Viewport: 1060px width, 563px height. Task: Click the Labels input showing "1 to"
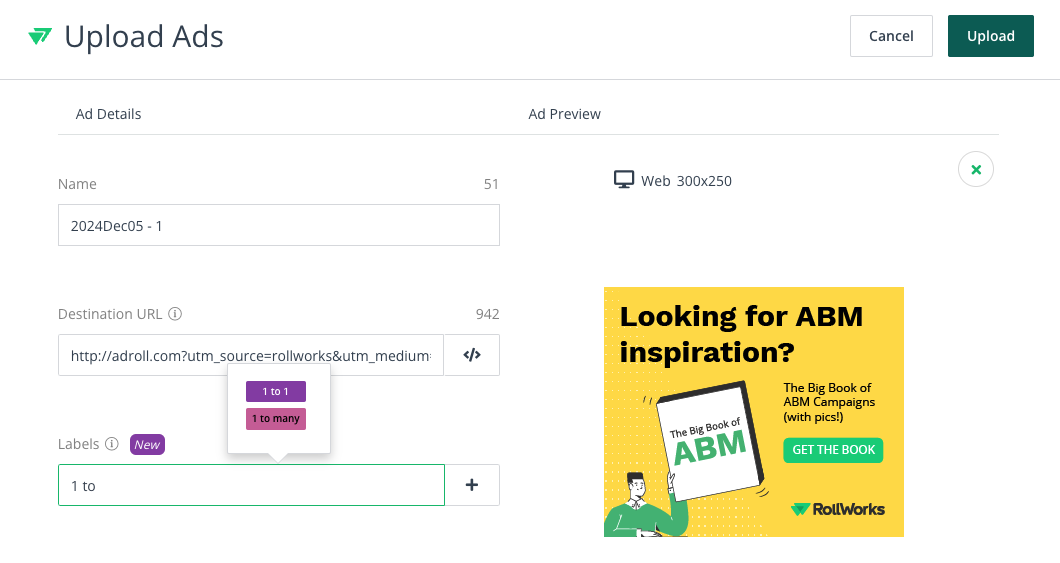[x=250, y=485]
